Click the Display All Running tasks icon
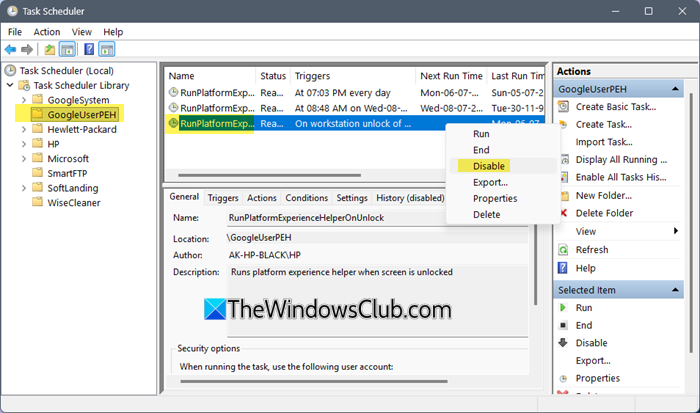The image size is (700, 413). [x=565, y=159]
